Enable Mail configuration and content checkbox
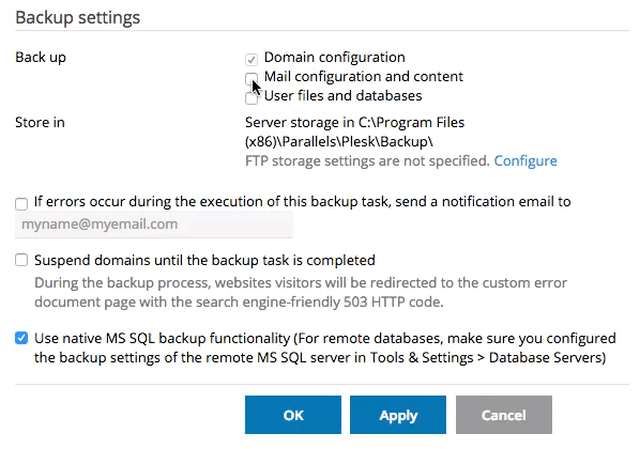The width and height of the screenshot is (640, 449). pos(251,78)
